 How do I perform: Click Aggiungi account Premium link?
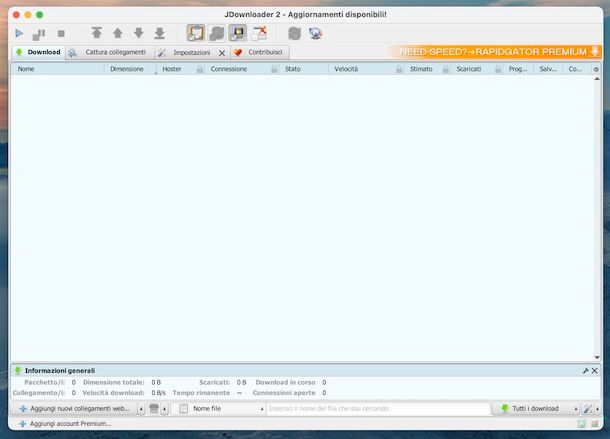65,424
